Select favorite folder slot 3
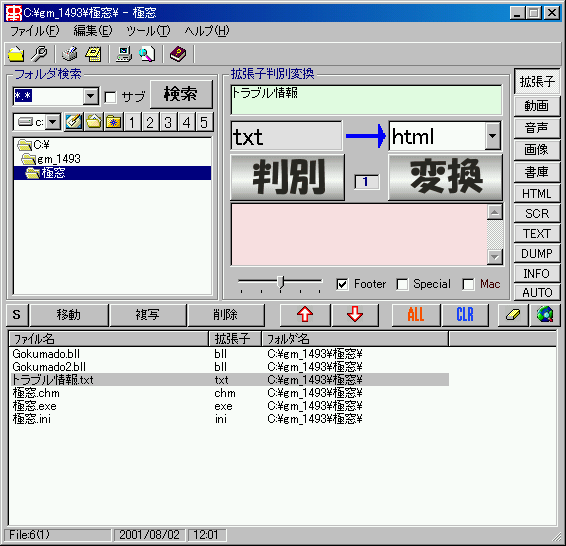 (168, 122)
